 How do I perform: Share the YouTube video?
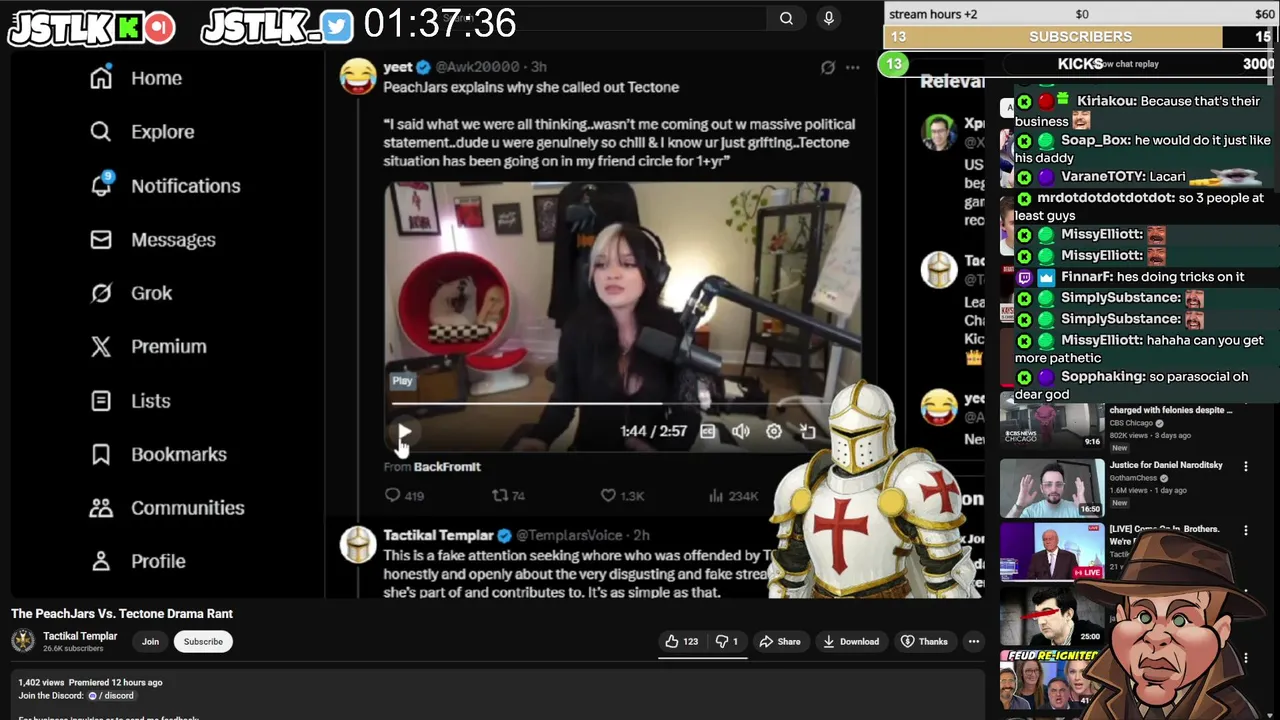779,641
